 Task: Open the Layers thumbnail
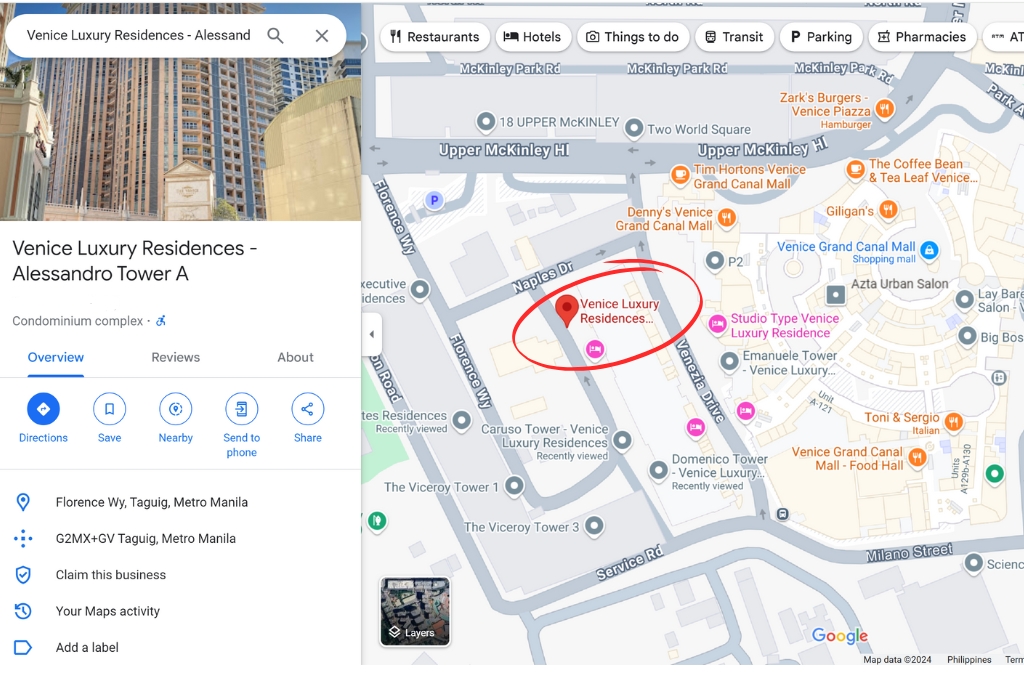[x=415, y=611]
